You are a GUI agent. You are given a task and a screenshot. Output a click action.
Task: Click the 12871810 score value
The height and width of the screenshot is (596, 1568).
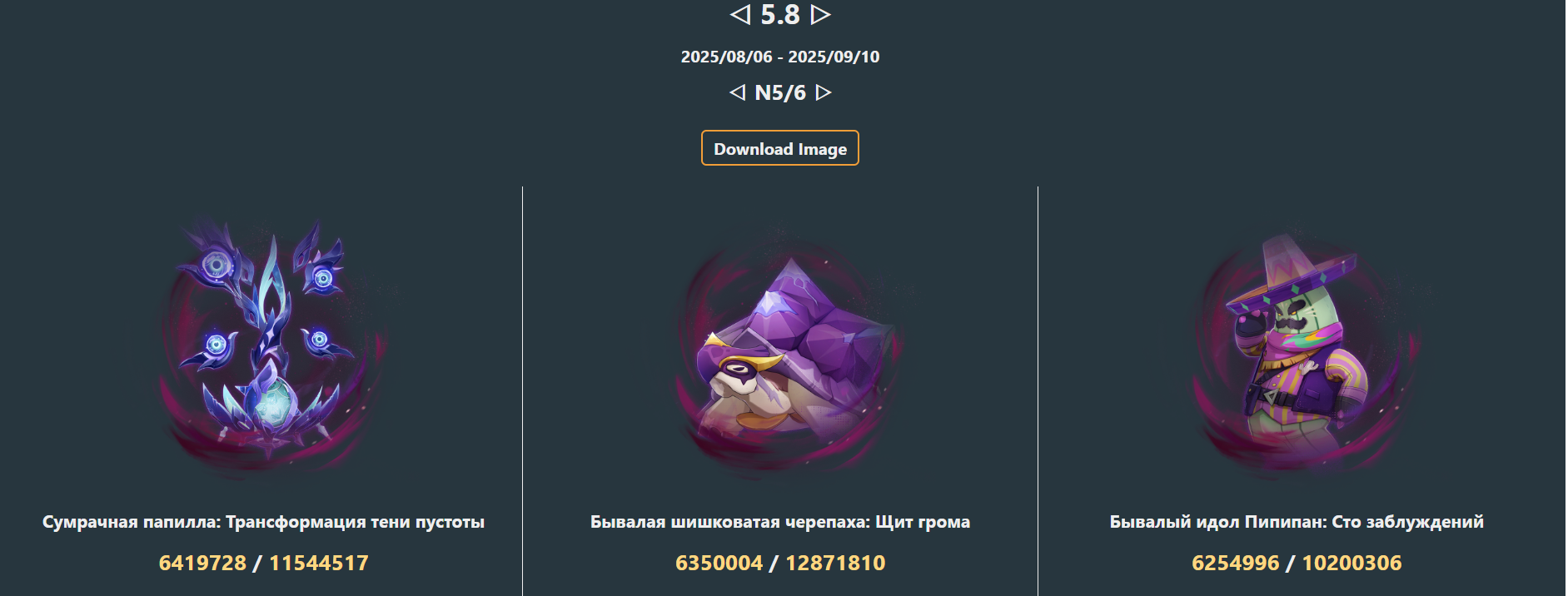click(x=835, y=563)
